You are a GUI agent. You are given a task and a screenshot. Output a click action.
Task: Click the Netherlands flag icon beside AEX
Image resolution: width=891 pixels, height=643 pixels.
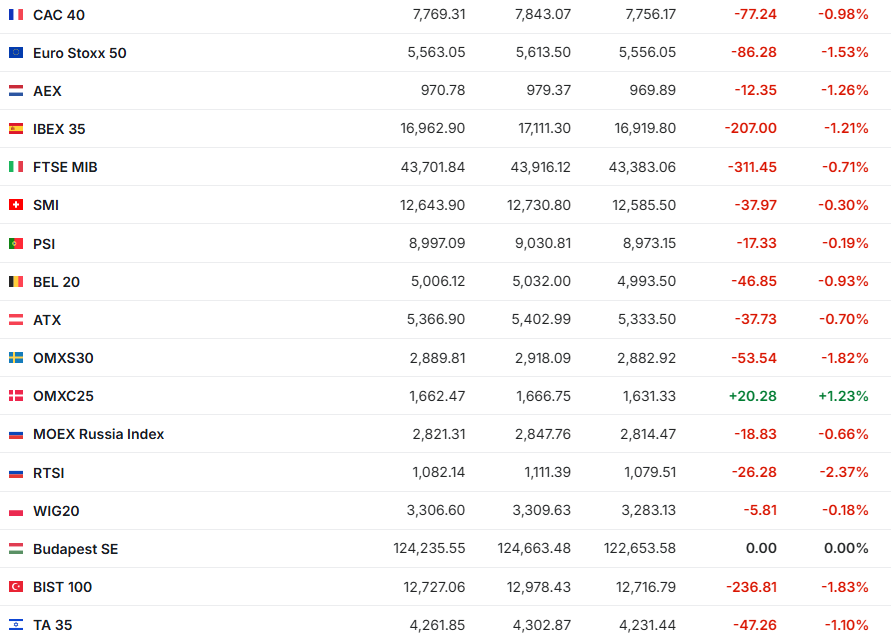[16, 91]
